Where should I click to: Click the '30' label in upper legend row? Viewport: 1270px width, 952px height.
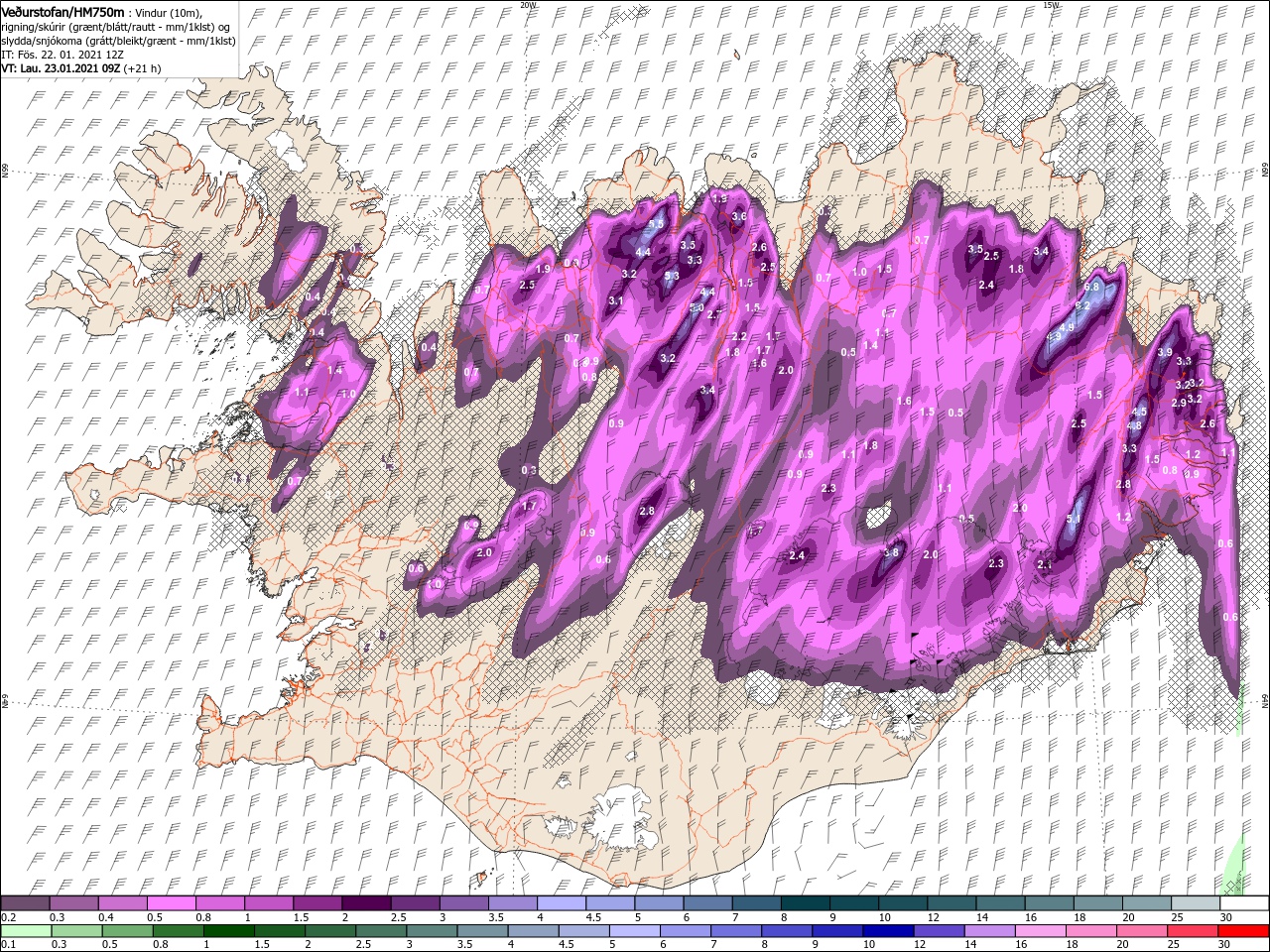point(1225,917)
